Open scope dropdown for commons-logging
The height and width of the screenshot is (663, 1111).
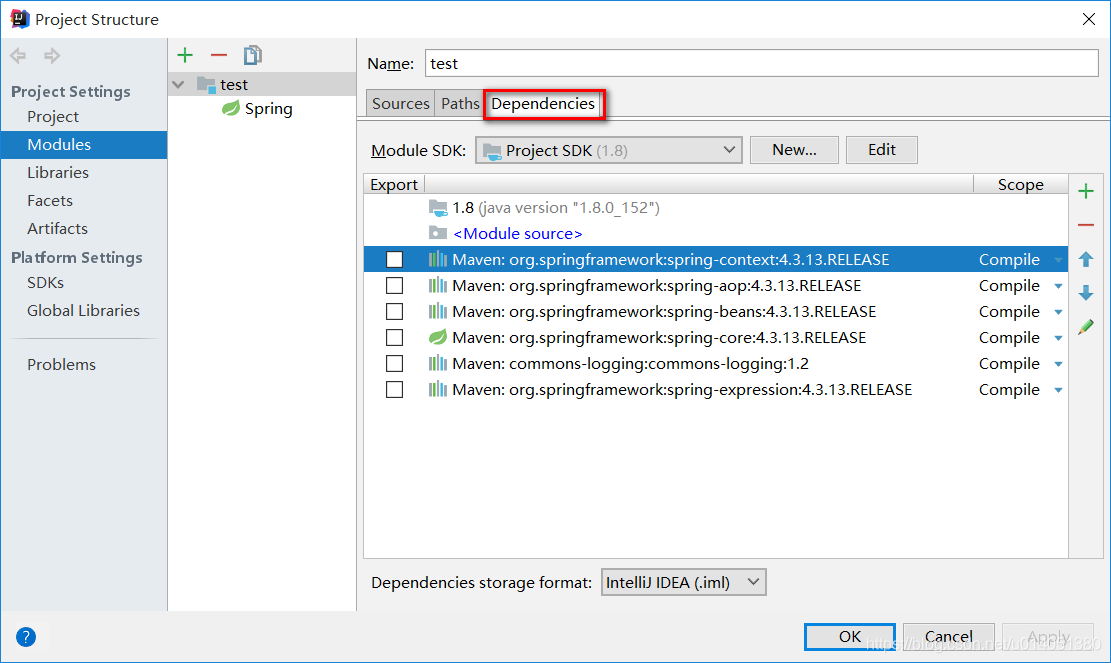point(1058,364)
